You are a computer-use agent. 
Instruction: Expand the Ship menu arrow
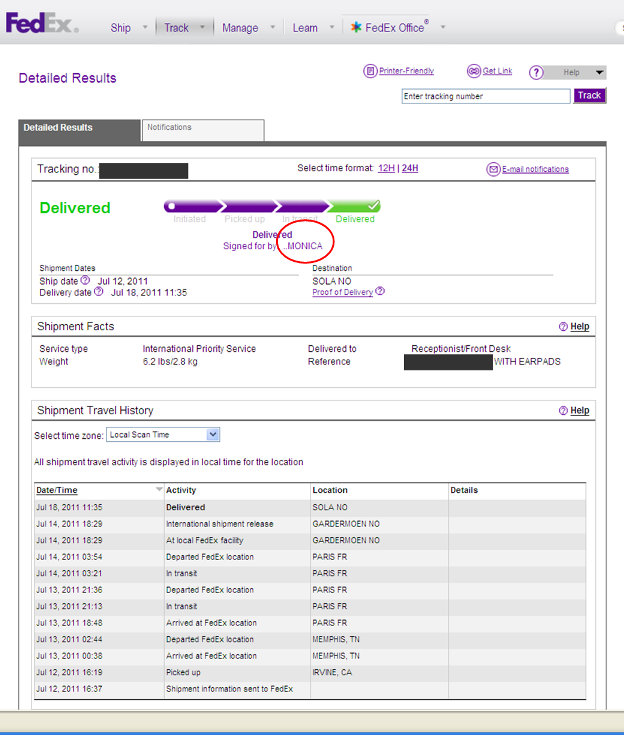click(x=145, y=27)
